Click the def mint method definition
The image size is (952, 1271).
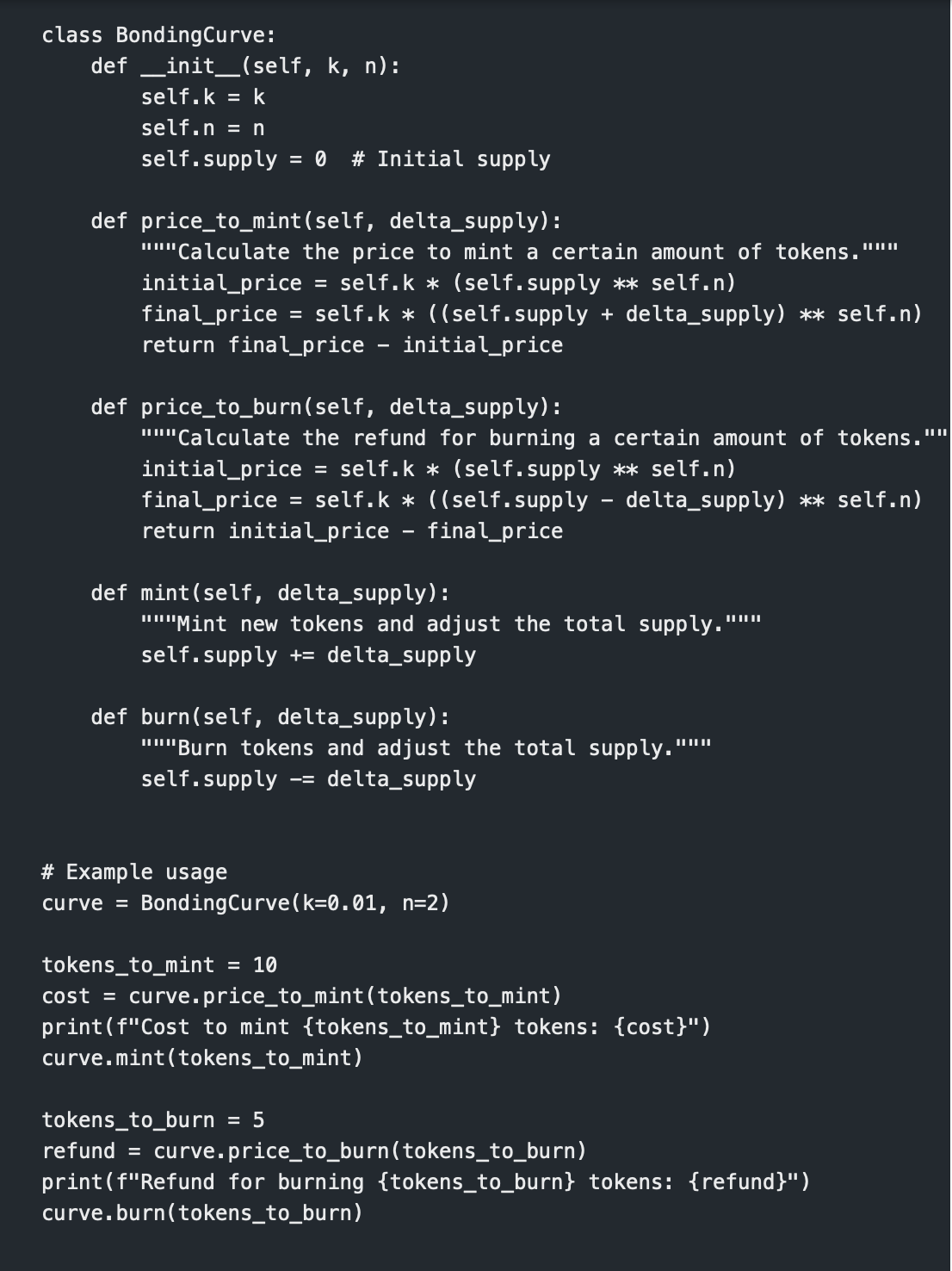[x=270, y=593]
